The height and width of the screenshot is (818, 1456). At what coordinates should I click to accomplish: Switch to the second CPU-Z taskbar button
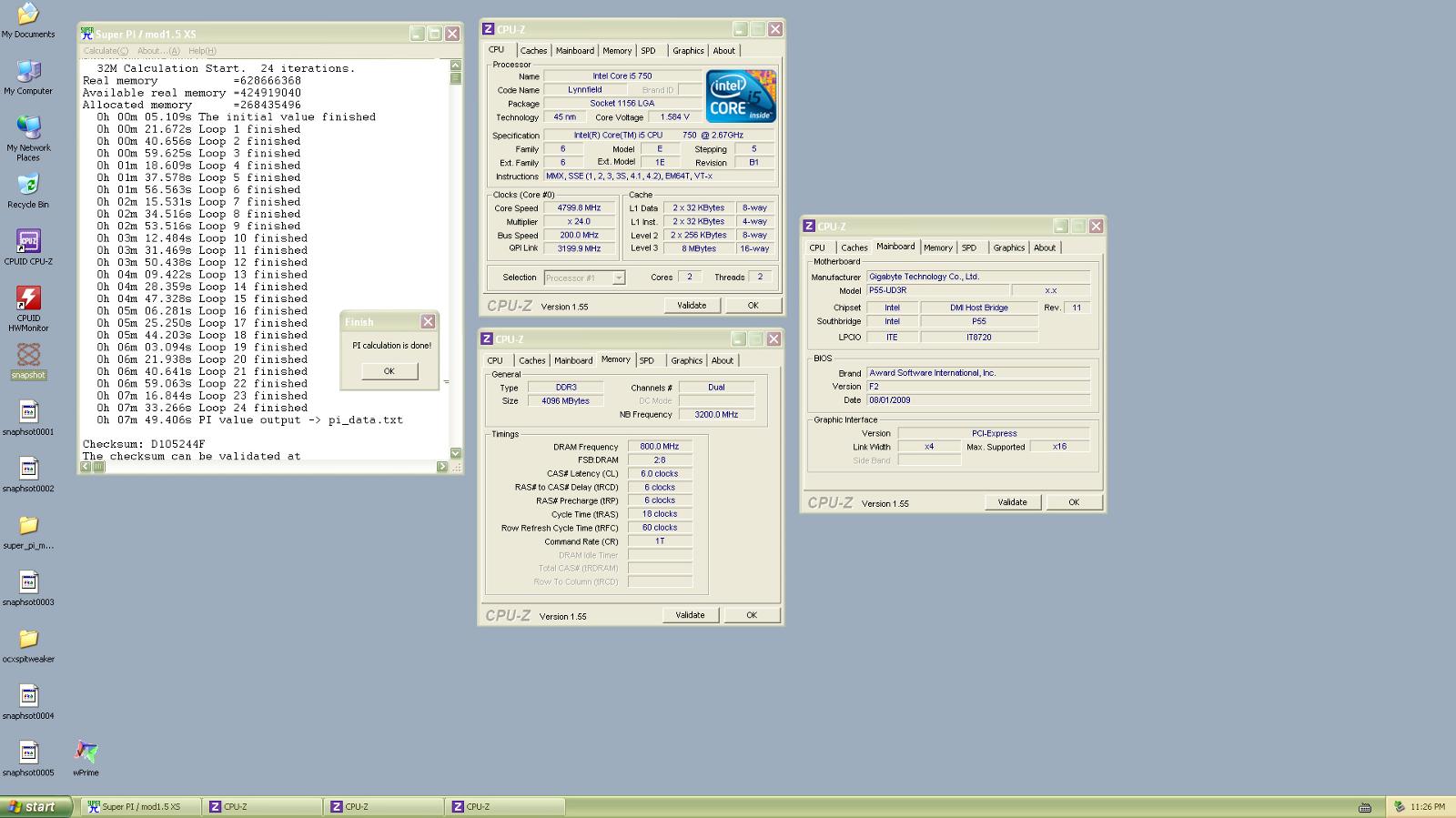383,807
